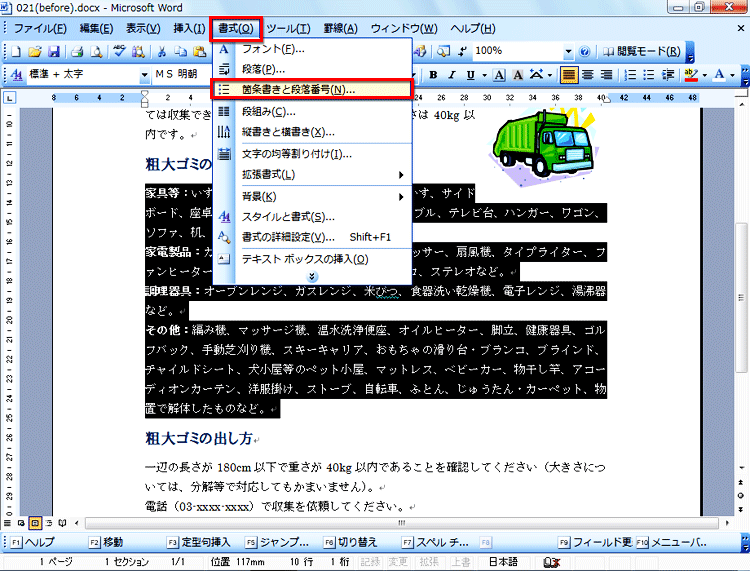Expand 背景 submenu
750x571 pixels.
coord(312,197)
